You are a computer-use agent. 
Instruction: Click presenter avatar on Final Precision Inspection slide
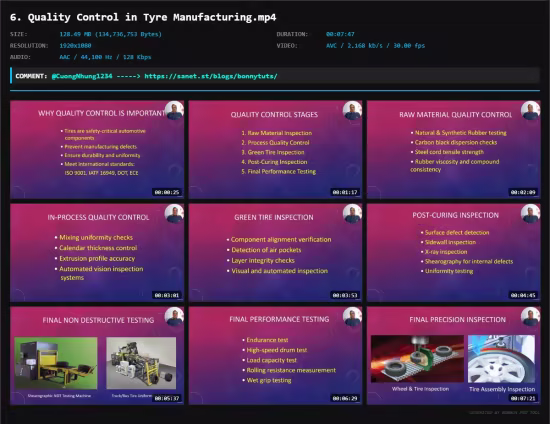point(530,317)
